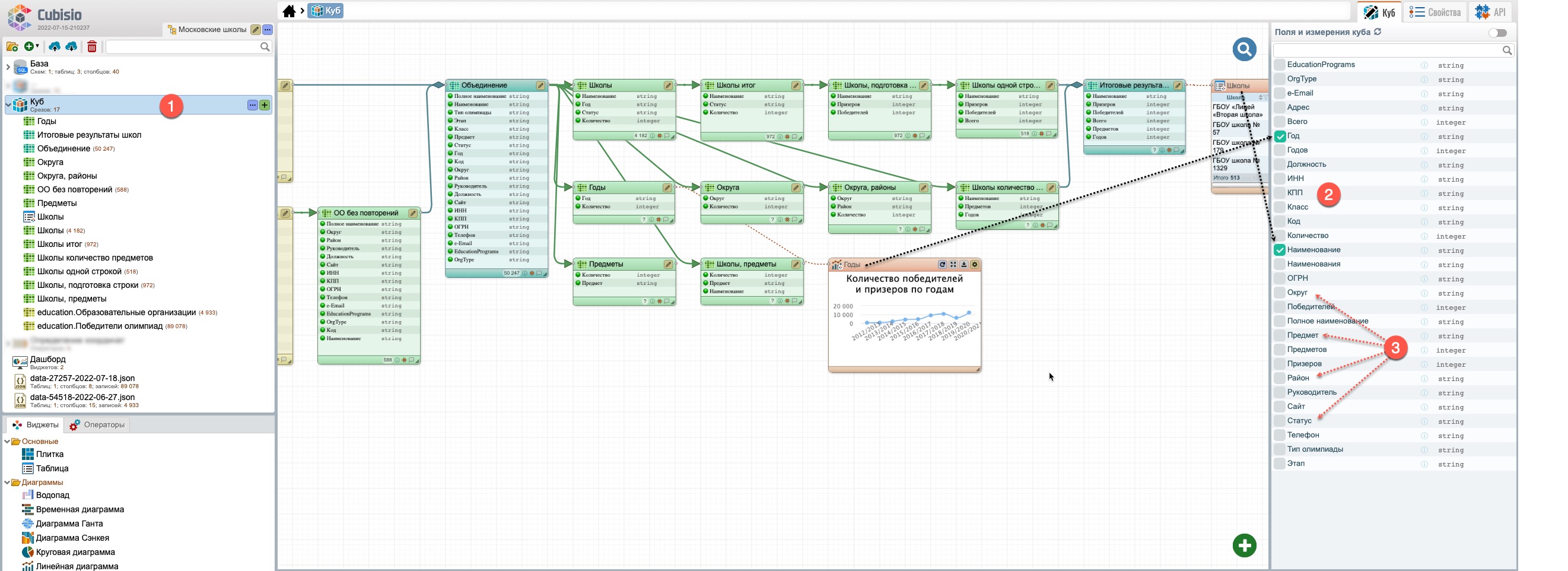Open the green plus add dropdown arrow

tap(37, 47)
